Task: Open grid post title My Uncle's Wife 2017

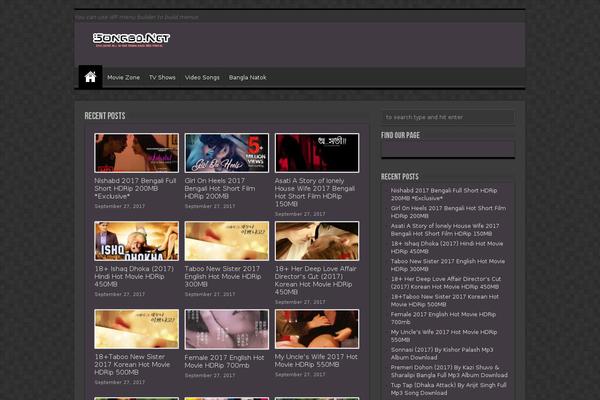Action: click(316, 361)
